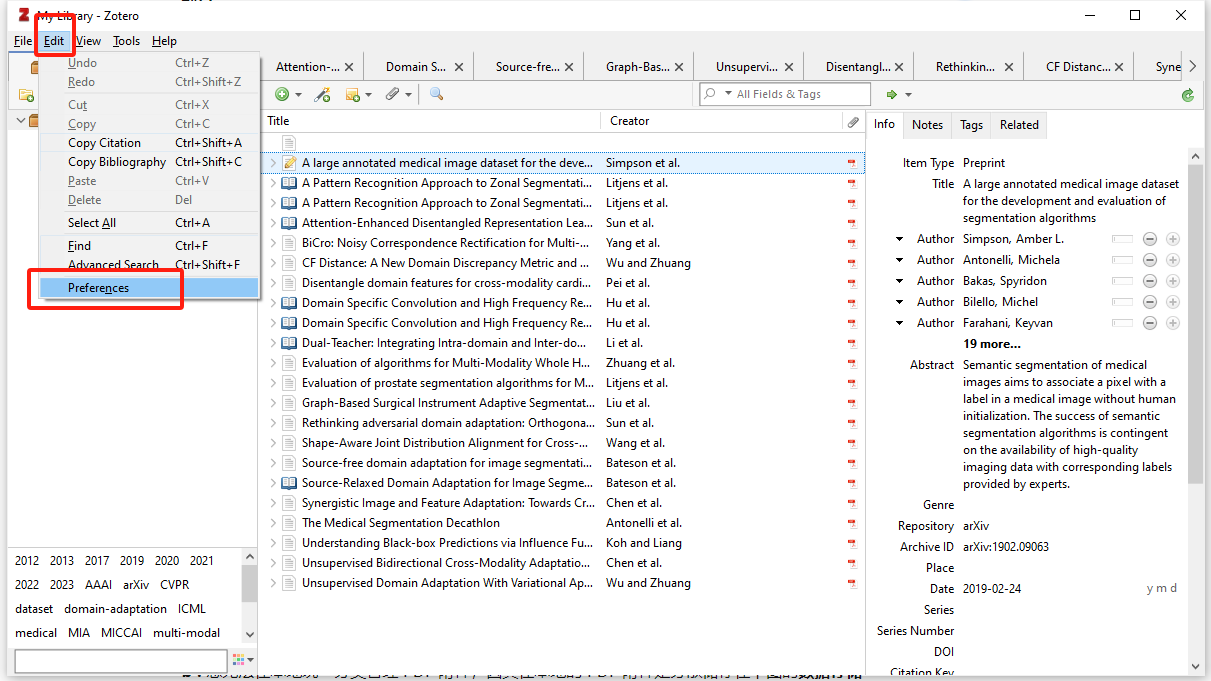Switch to the Notes tab
The width and height of the screenshot is (1211, 681).
(927, 125)
